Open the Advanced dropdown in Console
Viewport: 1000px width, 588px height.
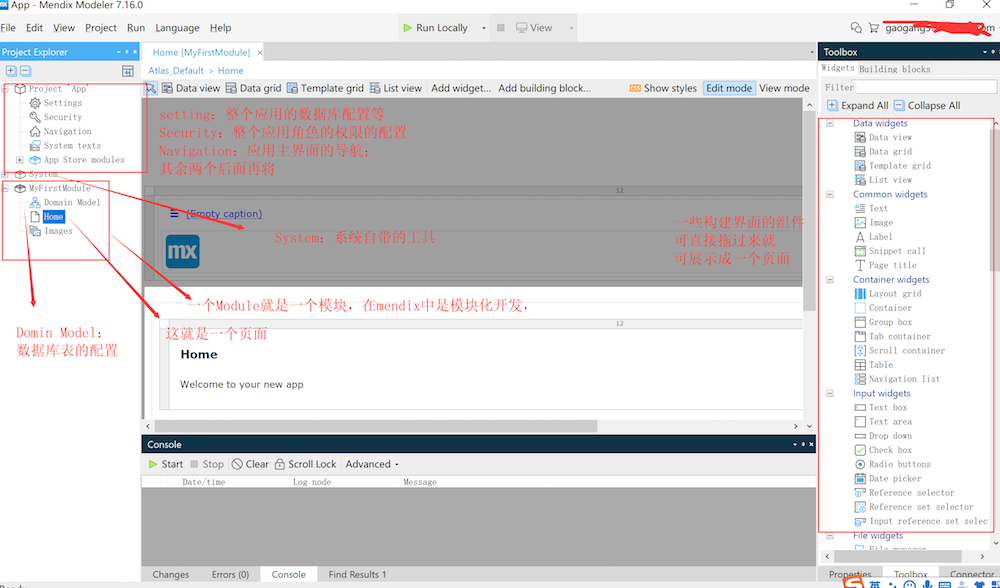pyautogui.click(x=372, y=464)
